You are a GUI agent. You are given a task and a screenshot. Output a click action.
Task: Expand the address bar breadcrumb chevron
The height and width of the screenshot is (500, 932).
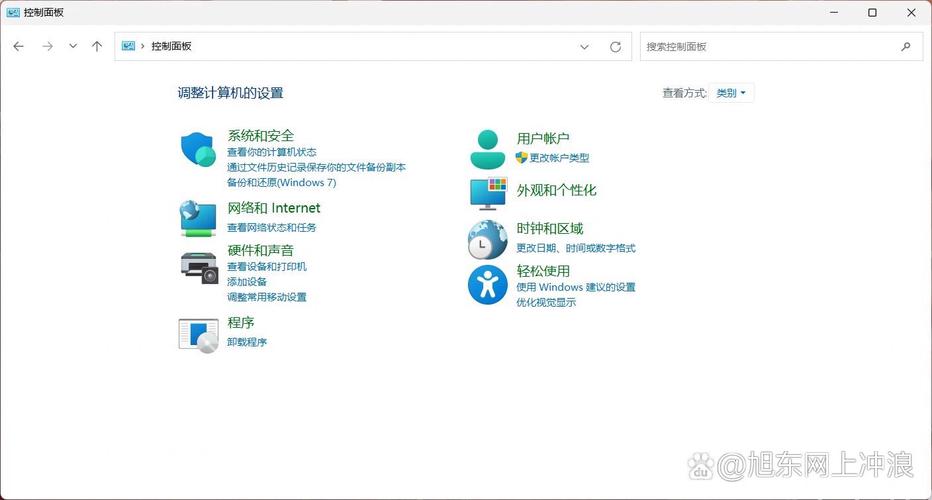pyautogui.click(x=143, y=46)
